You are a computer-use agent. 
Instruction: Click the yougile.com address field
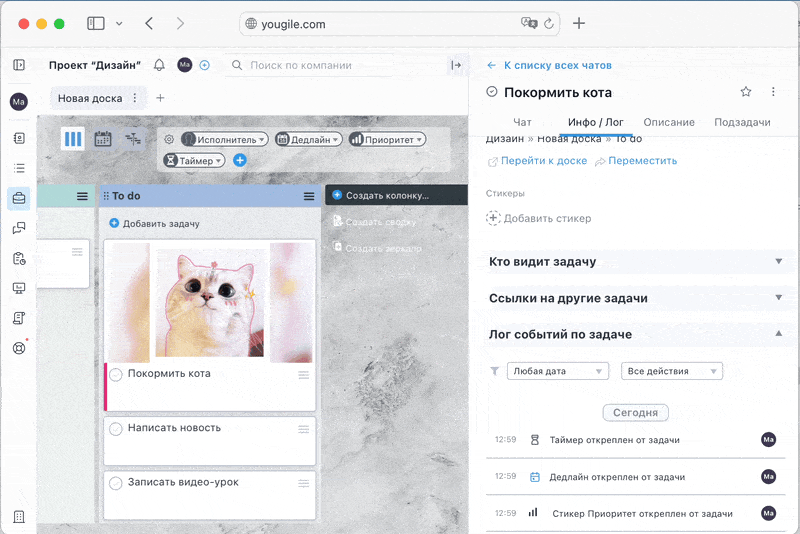[399, 23]
